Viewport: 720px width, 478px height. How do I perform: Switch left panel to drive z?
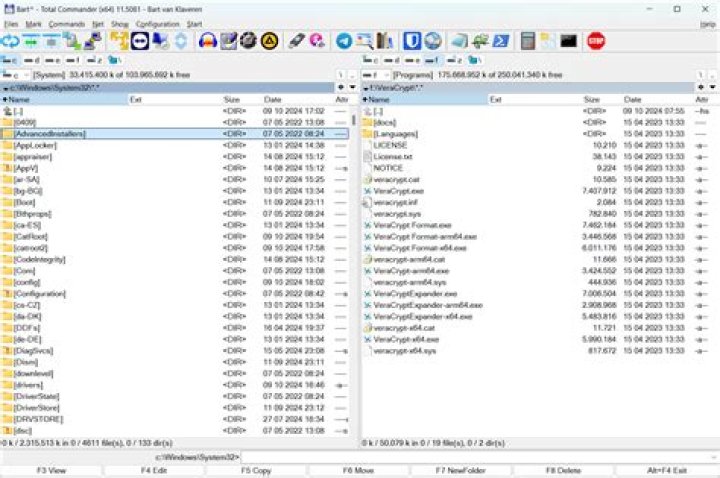point(94,60)
